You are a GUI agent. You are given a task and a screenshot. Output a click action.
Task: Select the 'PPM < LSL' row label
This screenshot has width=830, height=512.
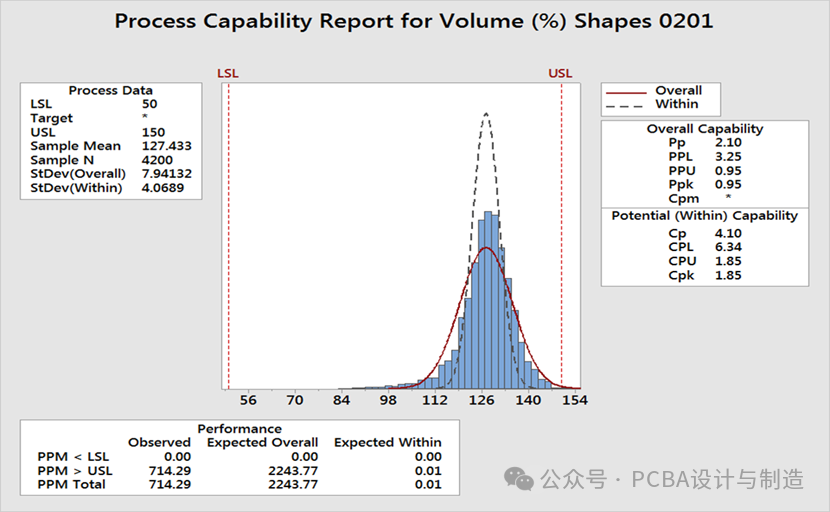pyautogui.click(x=73, y=457)
